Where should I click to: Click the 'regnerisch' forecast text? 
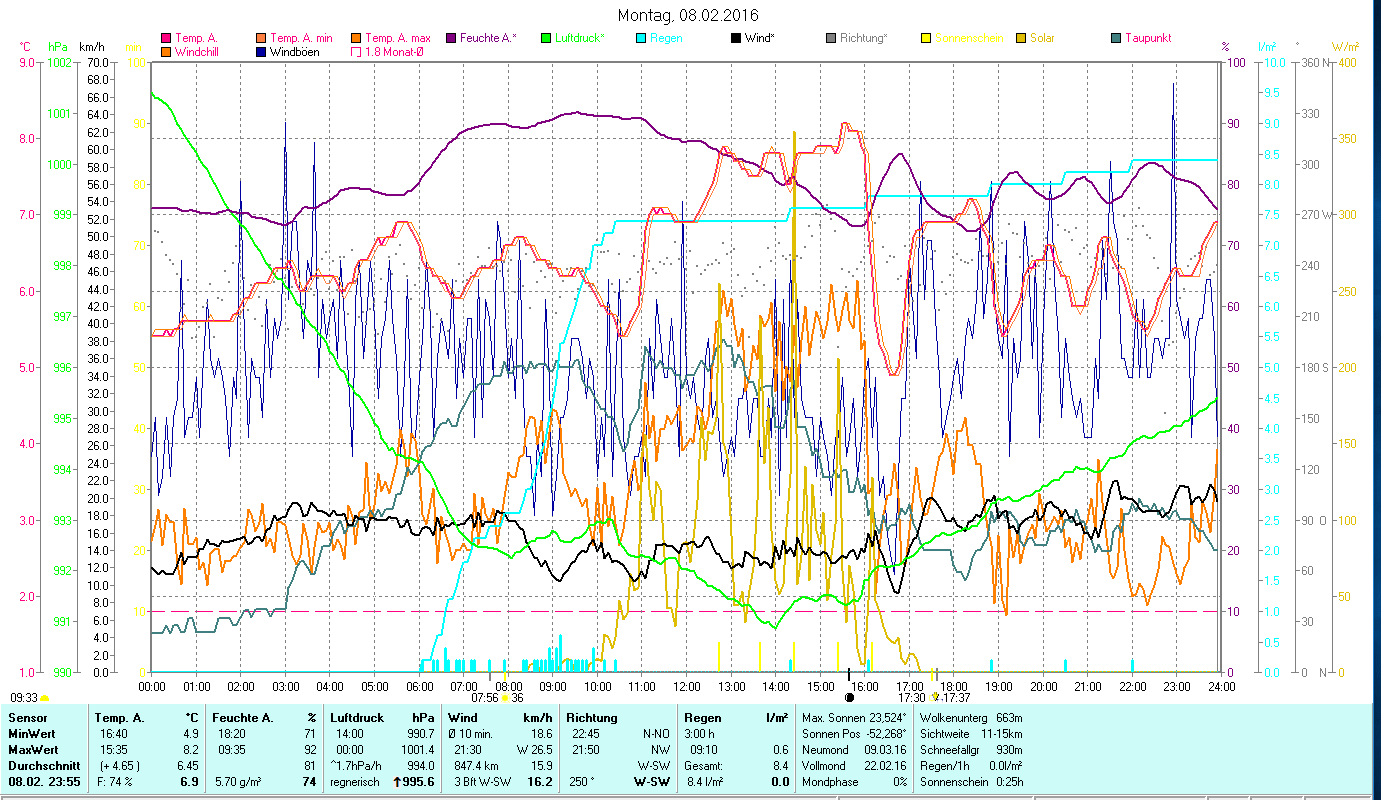pyautogui.click(x=355, y=782)
